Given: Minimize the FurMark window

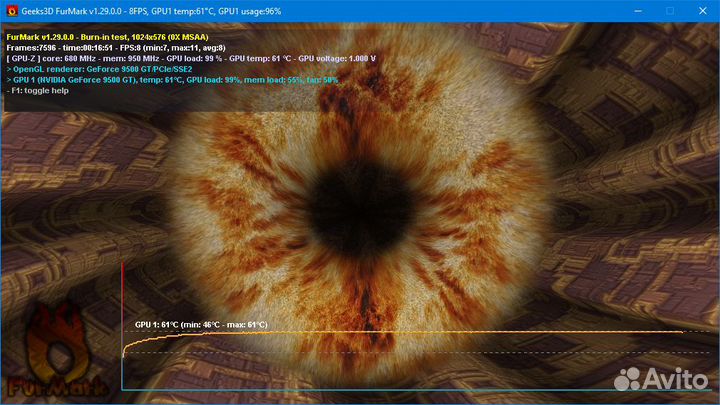Looking at the screenshot, I should 638,11.
